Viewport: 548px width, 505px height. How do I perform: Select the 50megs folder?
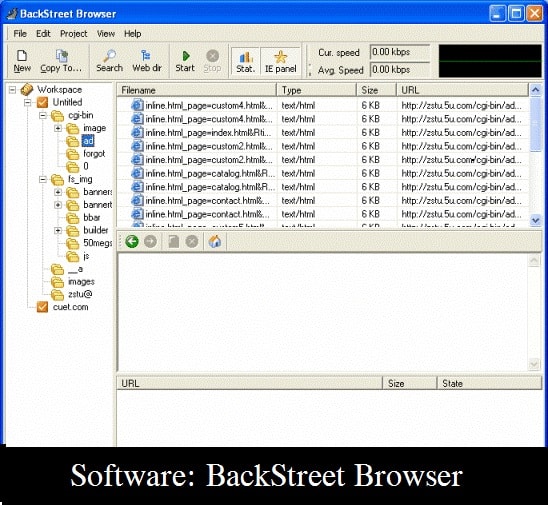(x=98, y=243)
